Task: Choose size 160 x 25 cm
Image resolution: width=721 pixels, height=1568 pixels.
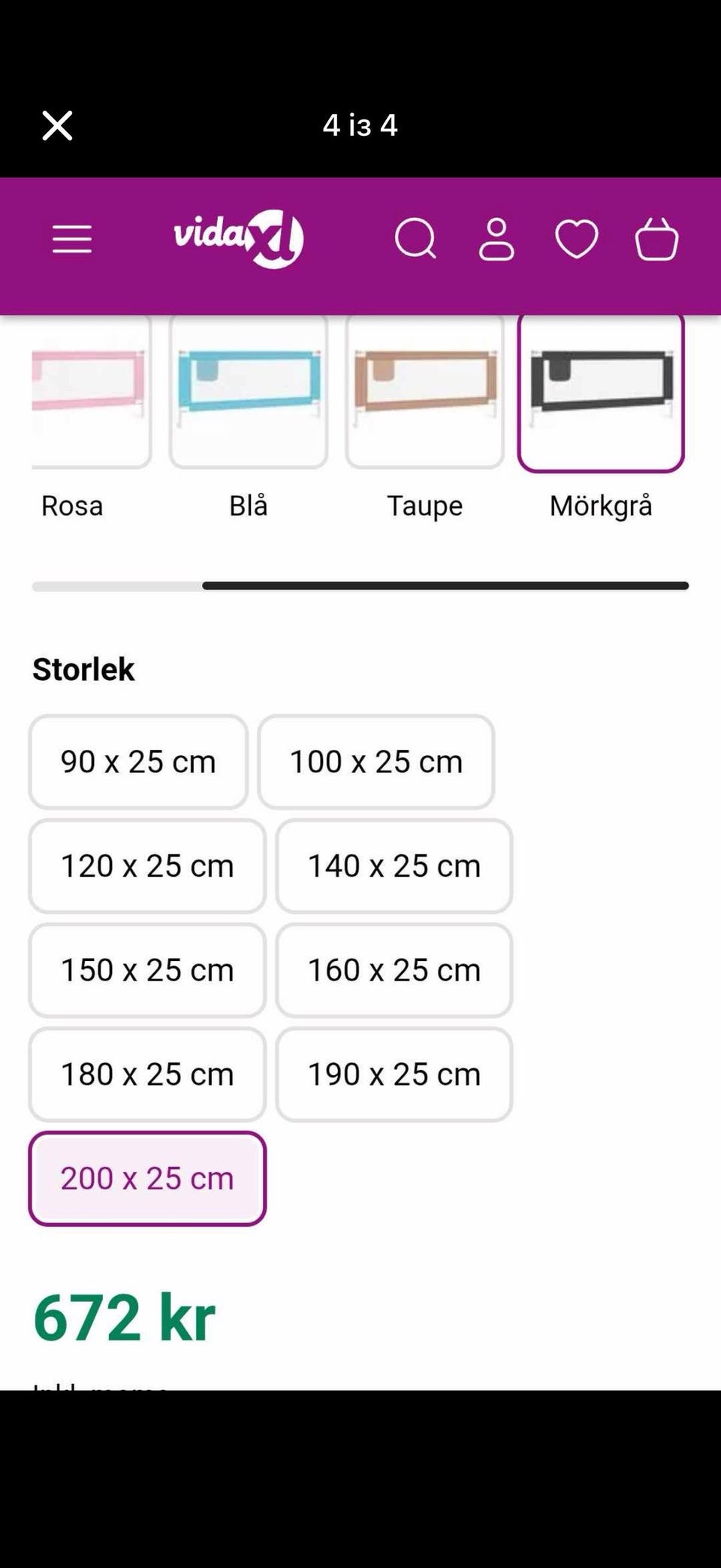Action: click(394, 970)
